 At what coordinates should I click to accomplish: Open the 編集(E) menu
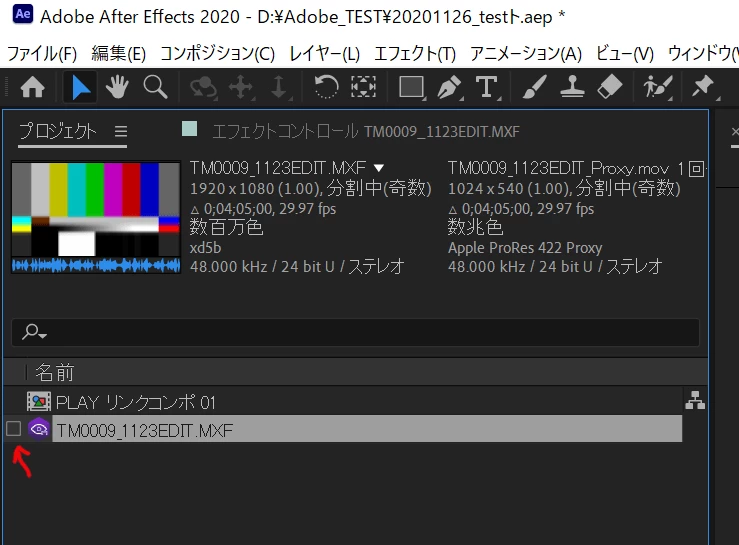tap(119, 53)
